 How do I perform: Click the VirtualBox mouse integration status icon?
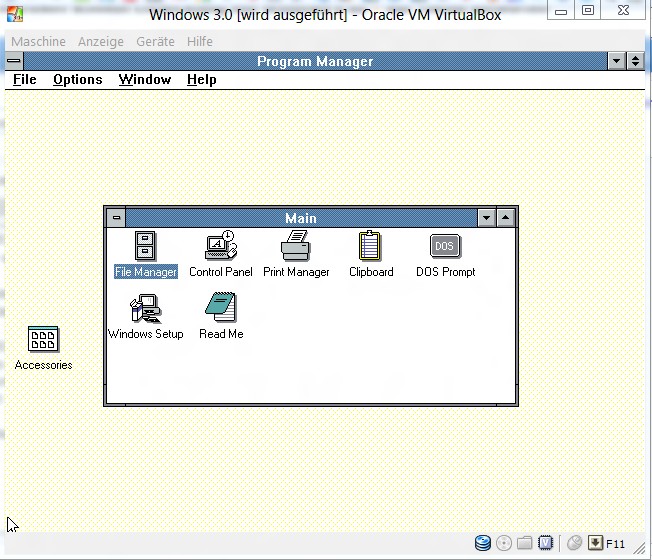[575, 543]
